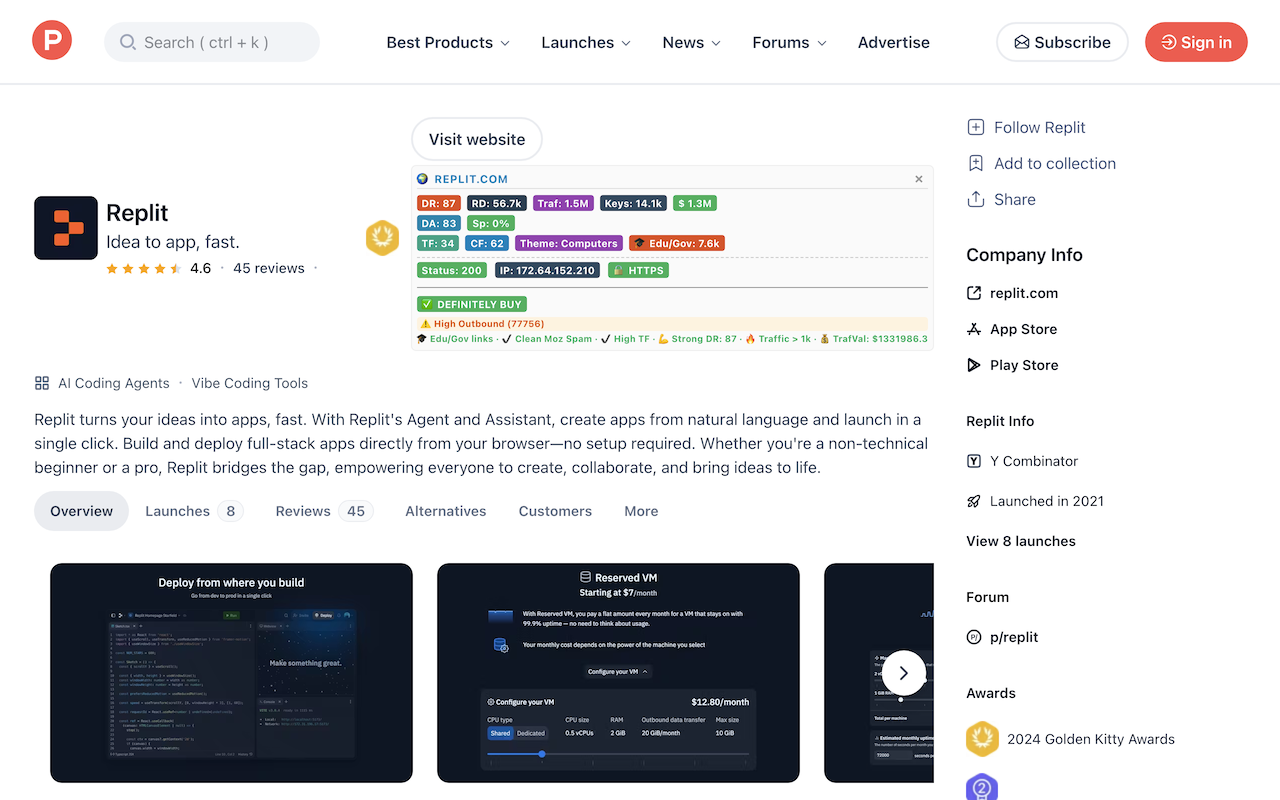
Task: Focus the search input field
Action: click(212, 42)
